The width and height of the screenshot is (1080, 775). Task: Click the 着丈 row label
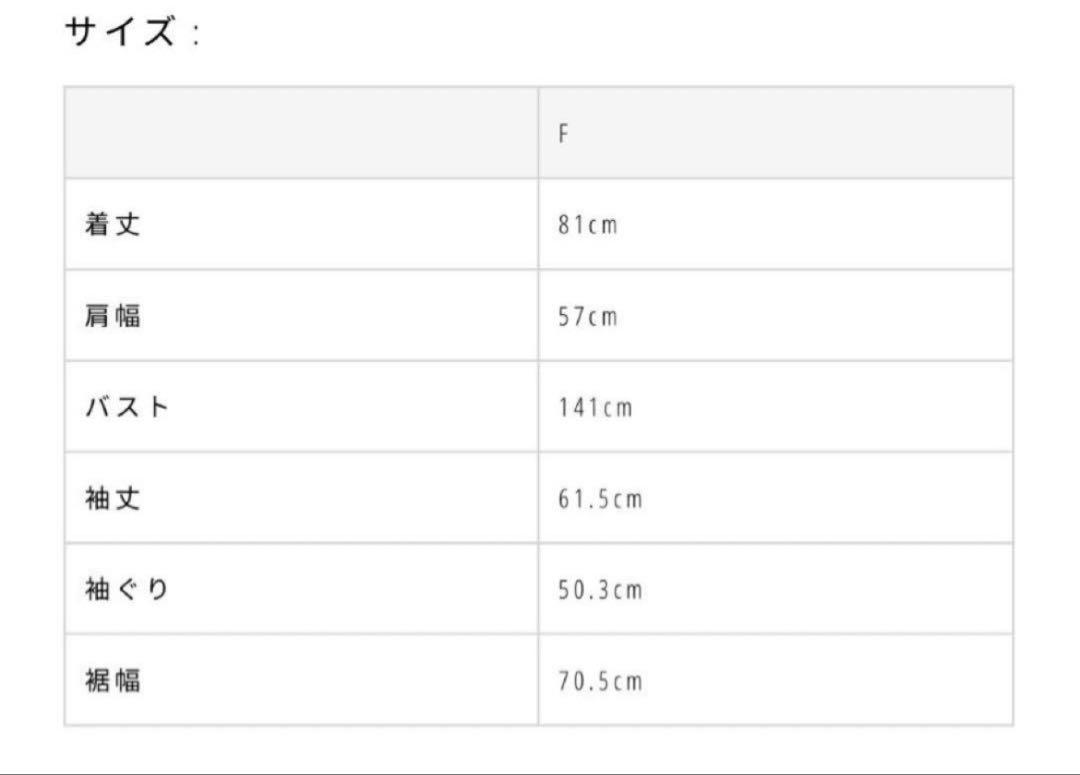tap(113, 224)
